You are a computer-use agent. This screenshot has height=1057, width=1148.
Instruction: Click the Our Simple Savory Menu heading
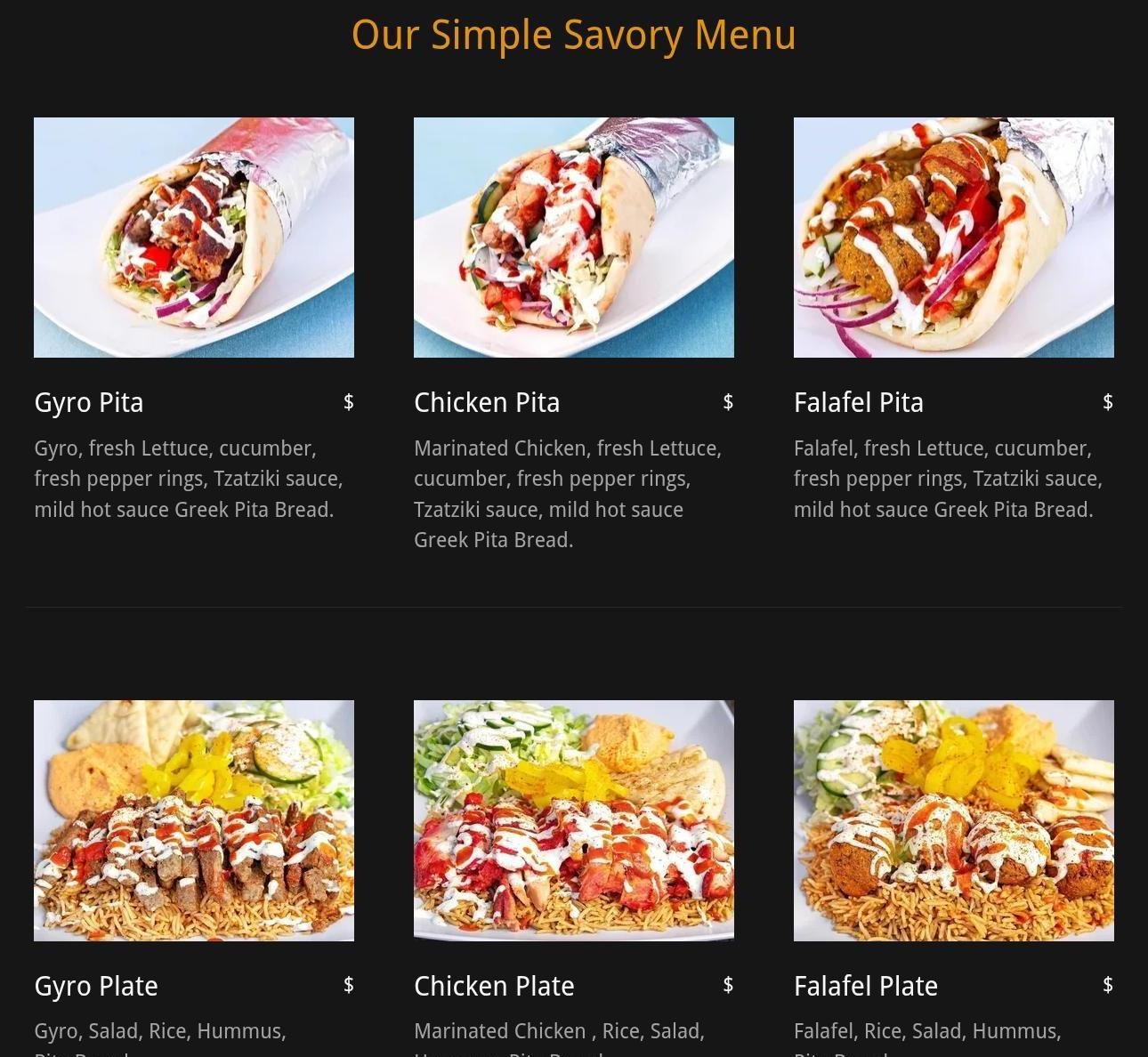[574, 36]
